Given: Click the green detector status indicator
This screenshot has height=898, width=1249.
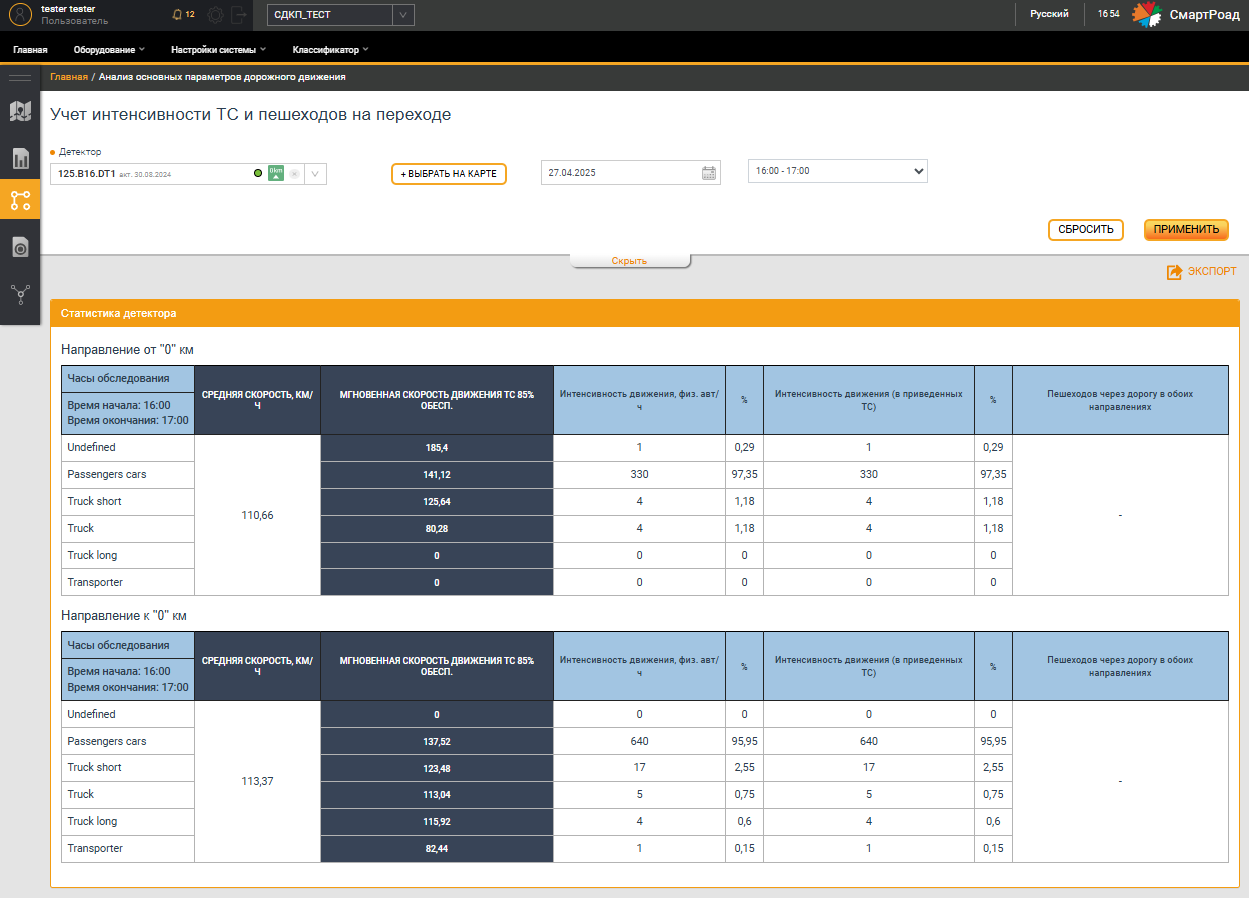Looking at the screenshot, I should click(x=258, y=173).
